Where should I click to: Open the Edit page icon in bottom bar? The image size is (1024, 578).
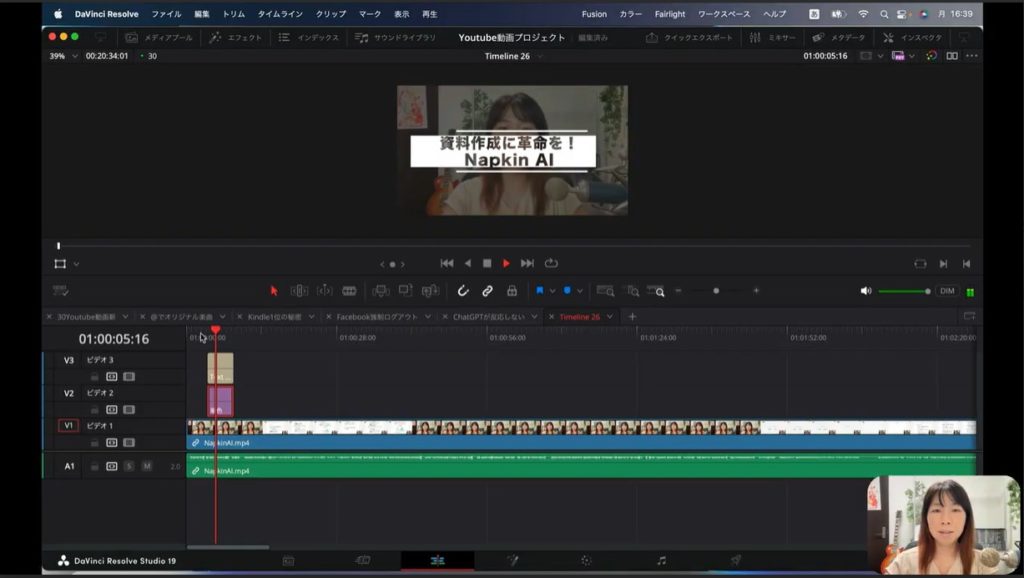(x=437, y=561)
